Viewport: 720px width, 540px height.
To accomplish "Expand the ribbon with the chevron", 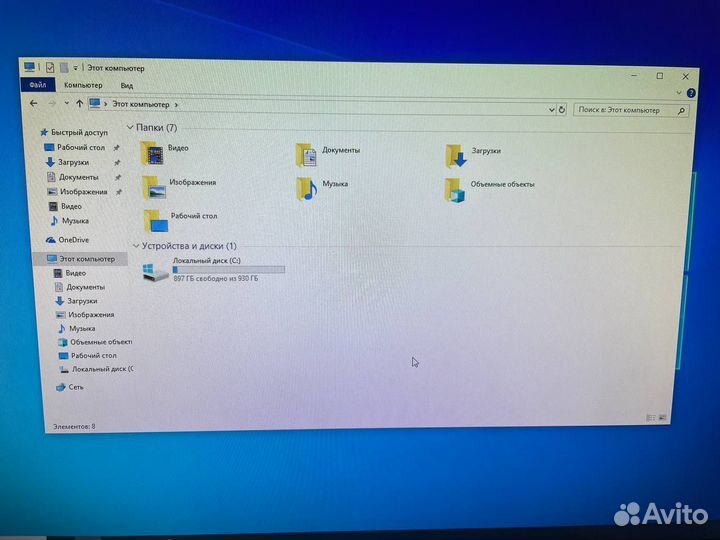I will pos(679,93).
